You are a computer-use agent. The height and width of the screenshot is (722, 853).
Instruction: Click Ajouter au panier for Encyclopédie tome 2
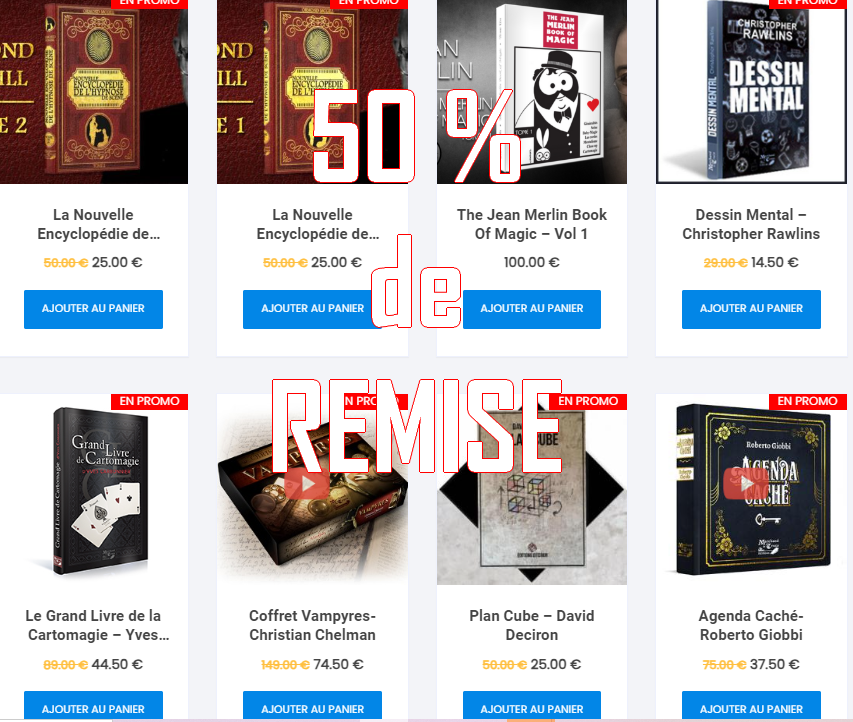[93, 309]
